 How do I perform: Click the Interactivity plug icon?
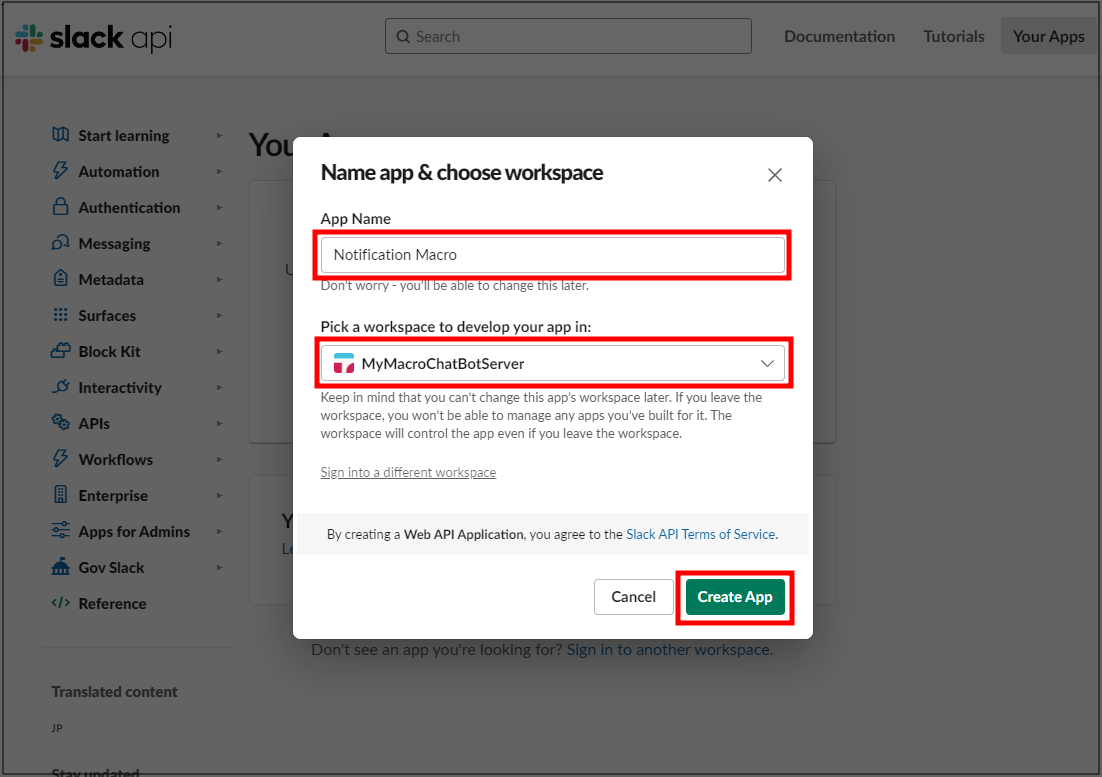click(60, 386)
